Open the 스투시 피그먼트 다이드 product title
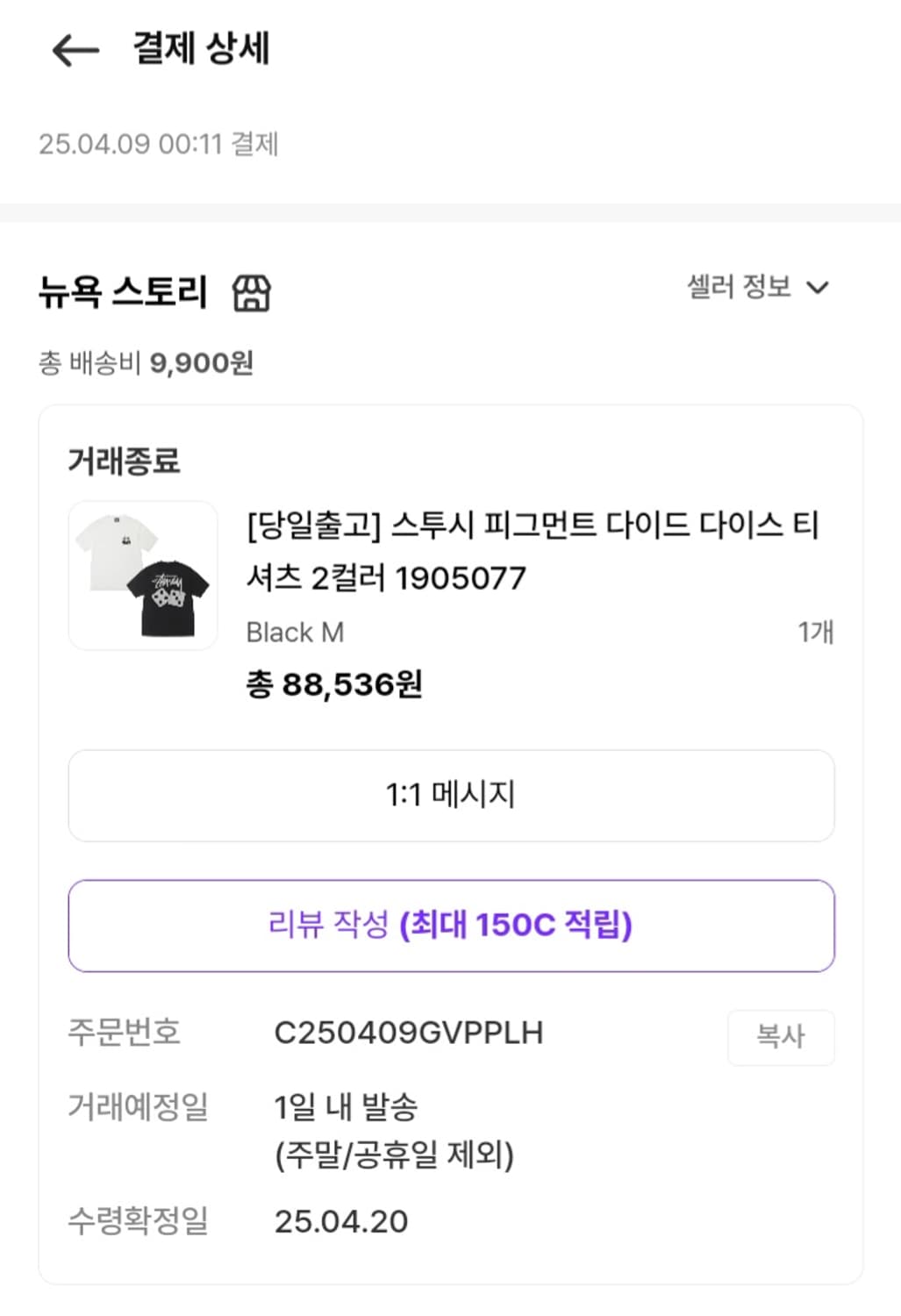 point(532,551)
